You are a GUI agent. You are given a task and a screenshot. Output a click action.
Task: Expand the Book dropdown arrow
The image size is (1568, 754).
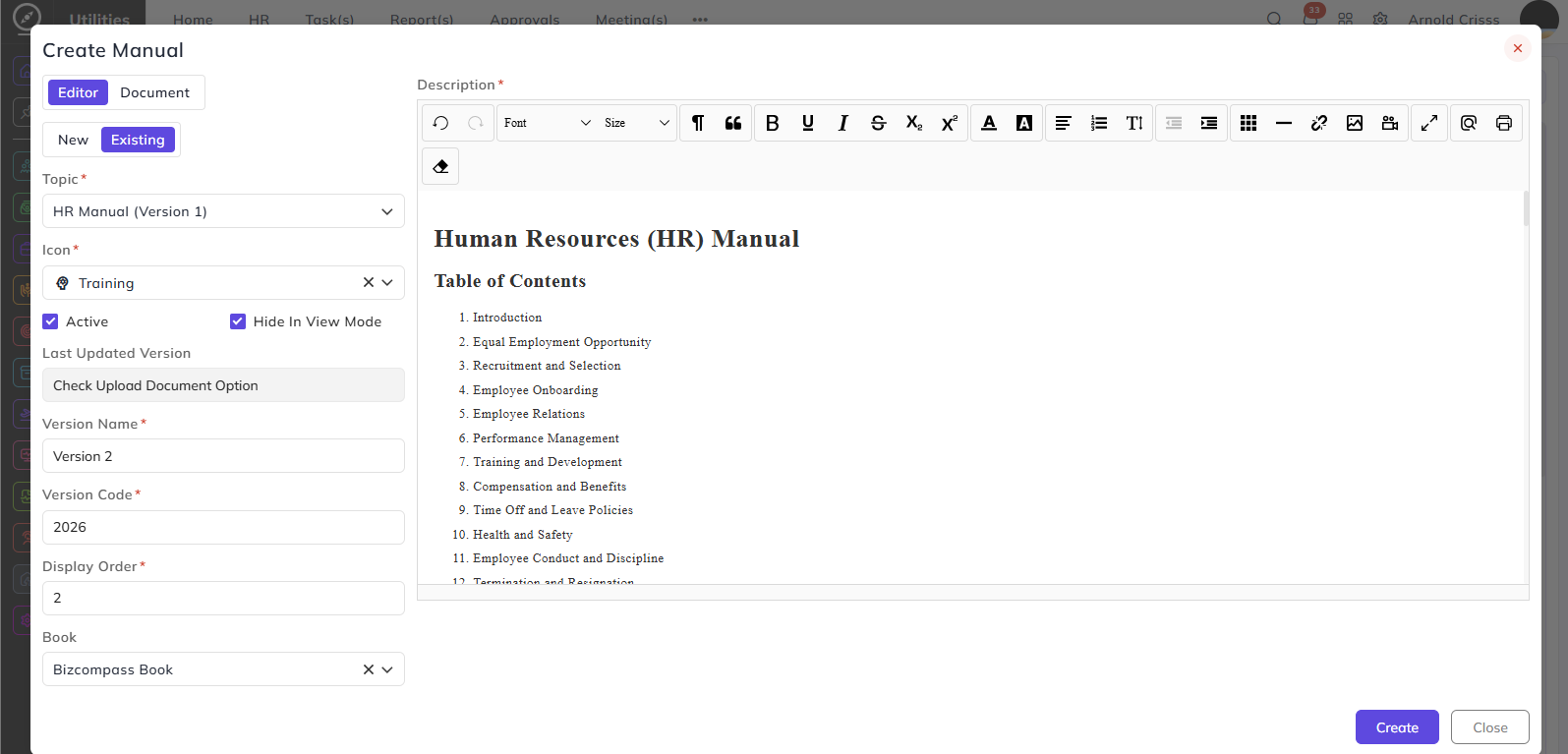pyautogui.click(x=387, y=669)
